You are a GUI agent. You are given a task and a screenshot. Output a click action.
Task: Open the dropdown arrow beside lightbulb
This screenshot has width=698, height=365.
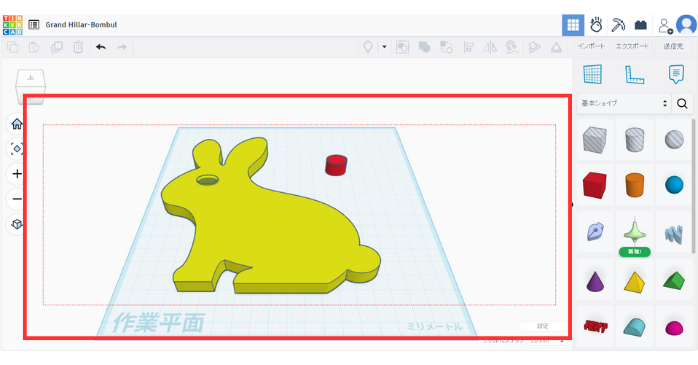click(x=384, y=47)
